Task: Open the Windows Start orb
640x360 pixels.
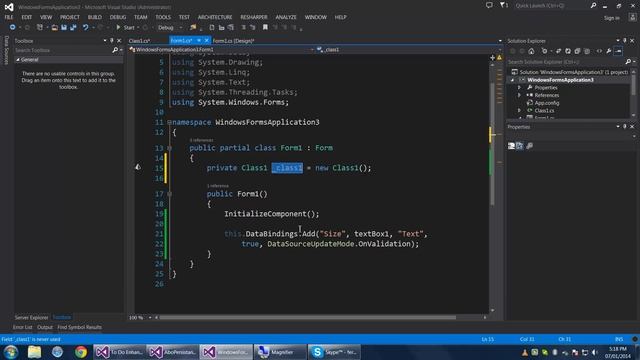Action: (11, 352)
